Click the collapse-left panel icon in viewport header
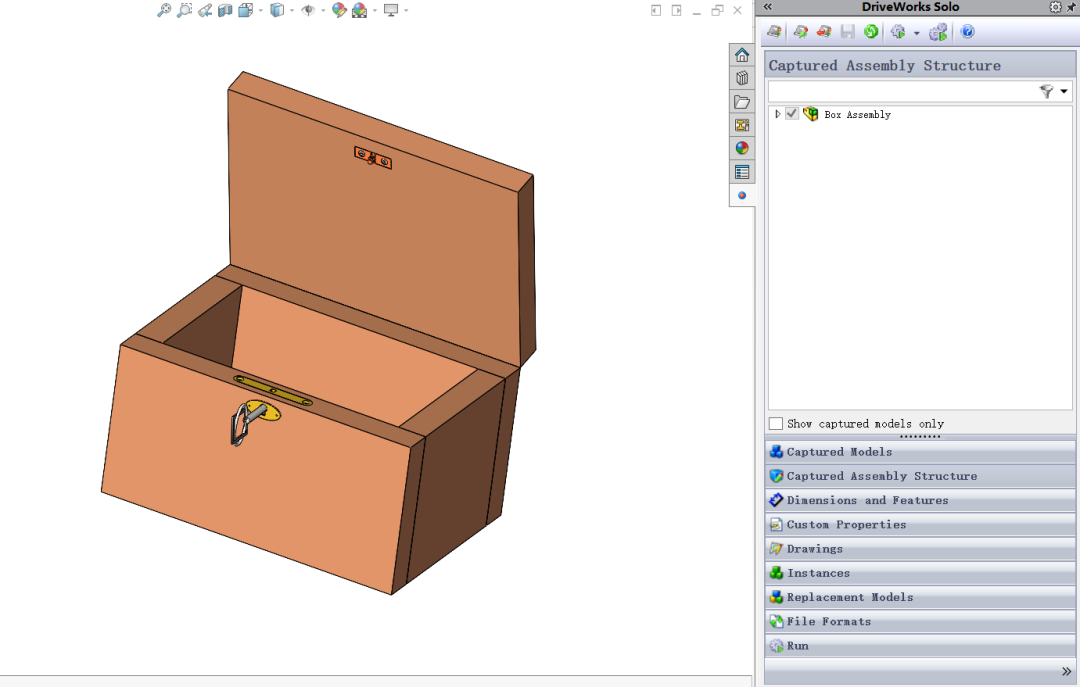Screen dimensions: 1080x687 click(656, 10)
